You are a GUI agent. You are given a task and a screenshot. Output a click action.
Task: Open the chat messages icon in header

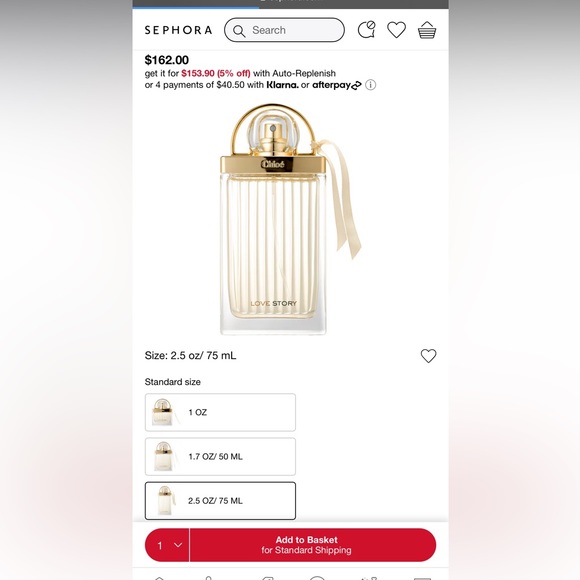point(367,30)
